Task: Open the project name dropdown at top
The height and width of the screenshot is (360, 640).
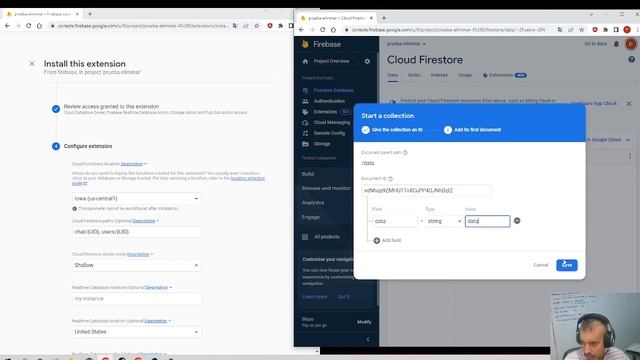Action: click(406, 44)
